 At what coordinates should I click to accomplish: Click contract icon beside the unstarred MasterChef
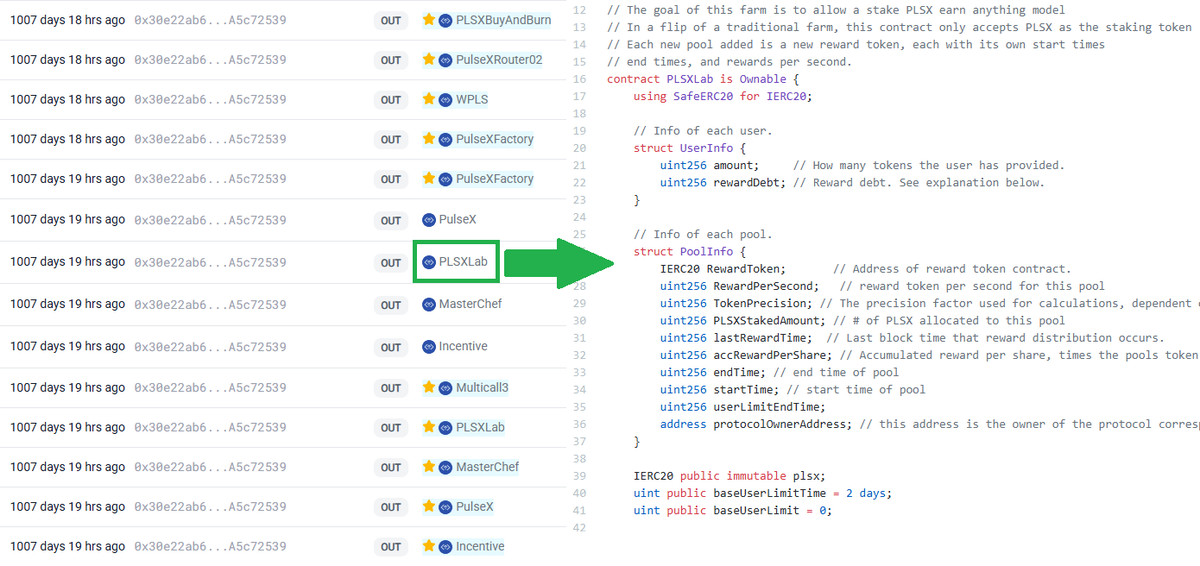(x=429, y=304)
